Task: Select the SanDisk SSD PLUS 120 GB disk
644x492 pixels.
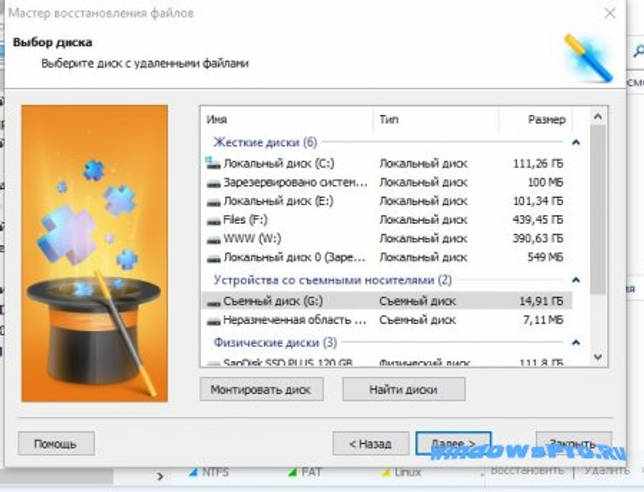Action: [386, 363]
